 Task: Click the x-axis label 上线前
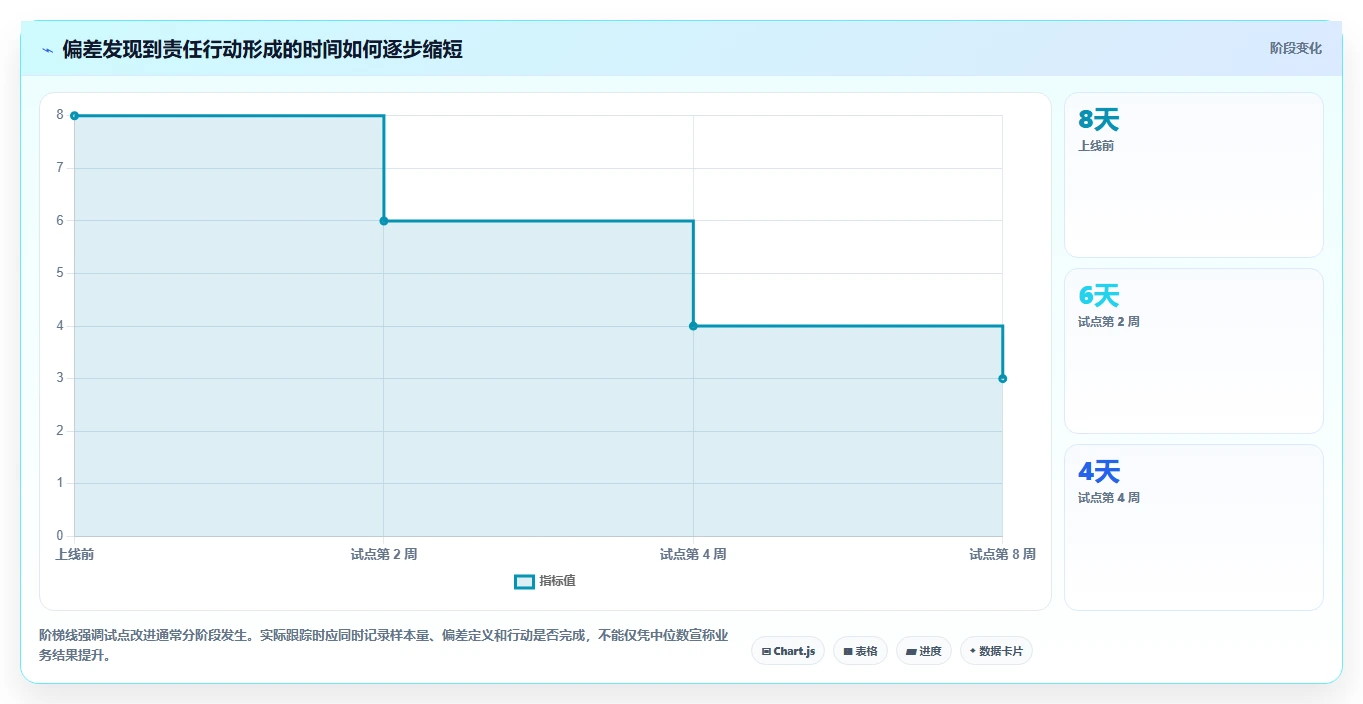coord(75,554)
